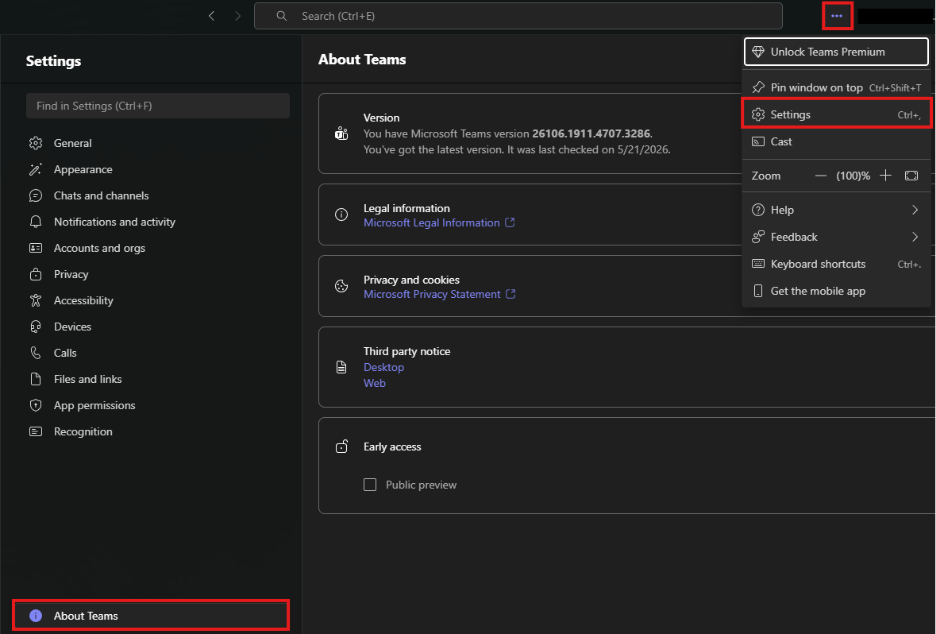Click the cookie icon beside Privacy and cookies
Image resolution: width=936 pixels, height=634 pixels.
pos(341,286)
